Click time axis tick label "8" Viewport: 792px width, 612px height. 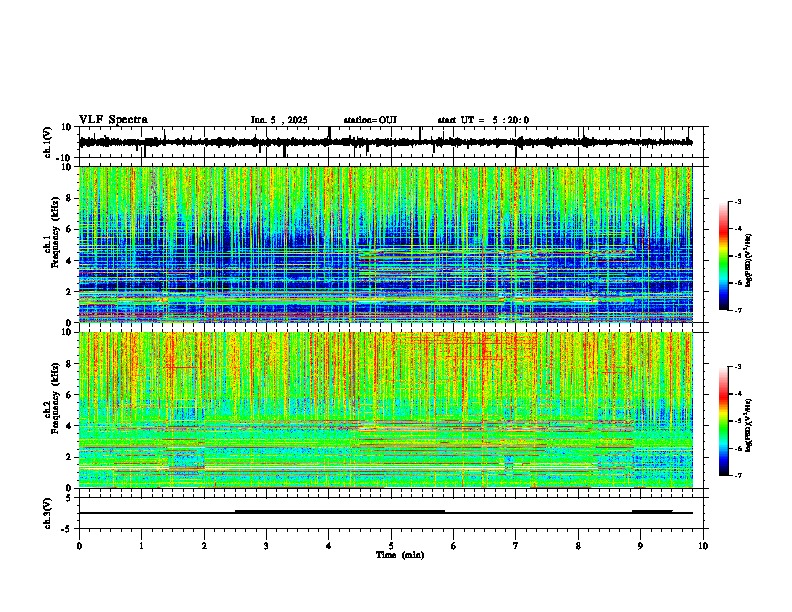[x=578, y=546]
